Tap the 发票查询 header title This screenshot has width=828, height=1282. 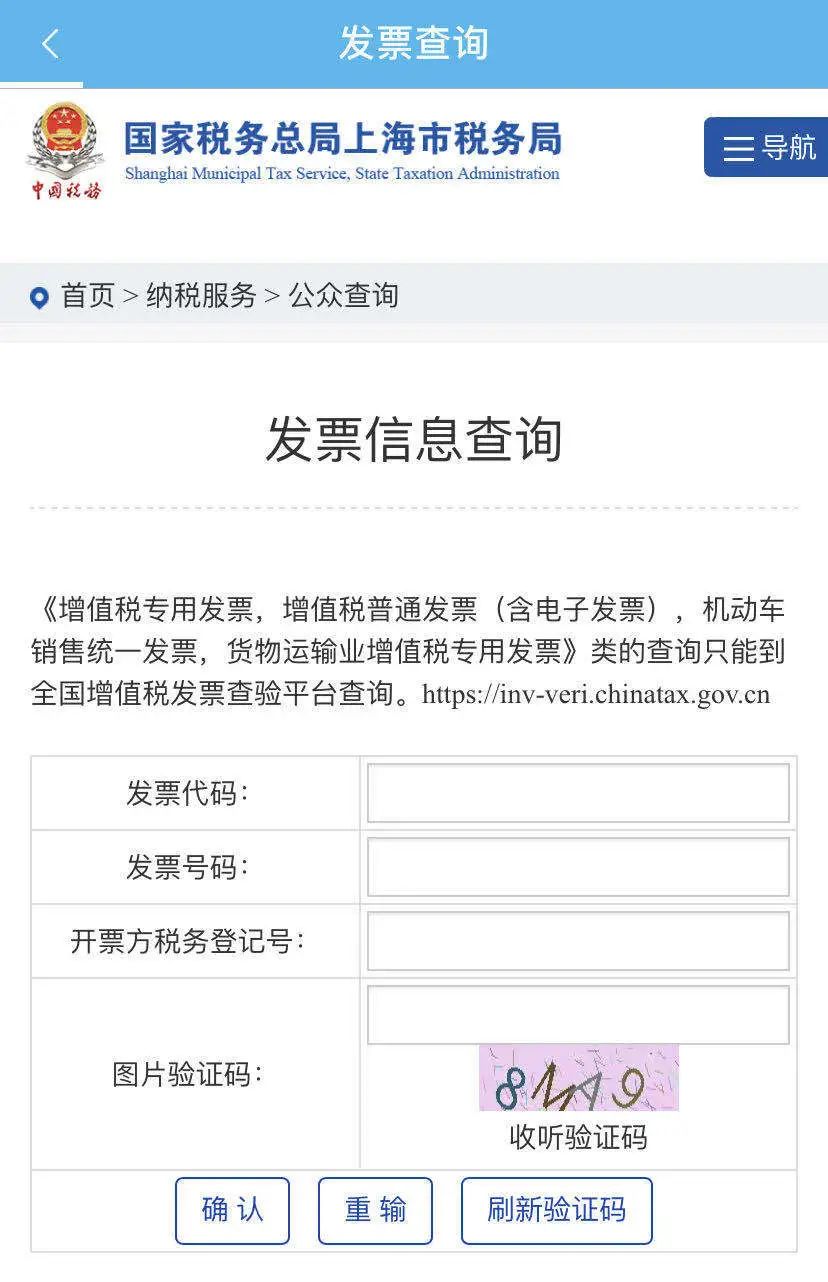coord(413,44)
